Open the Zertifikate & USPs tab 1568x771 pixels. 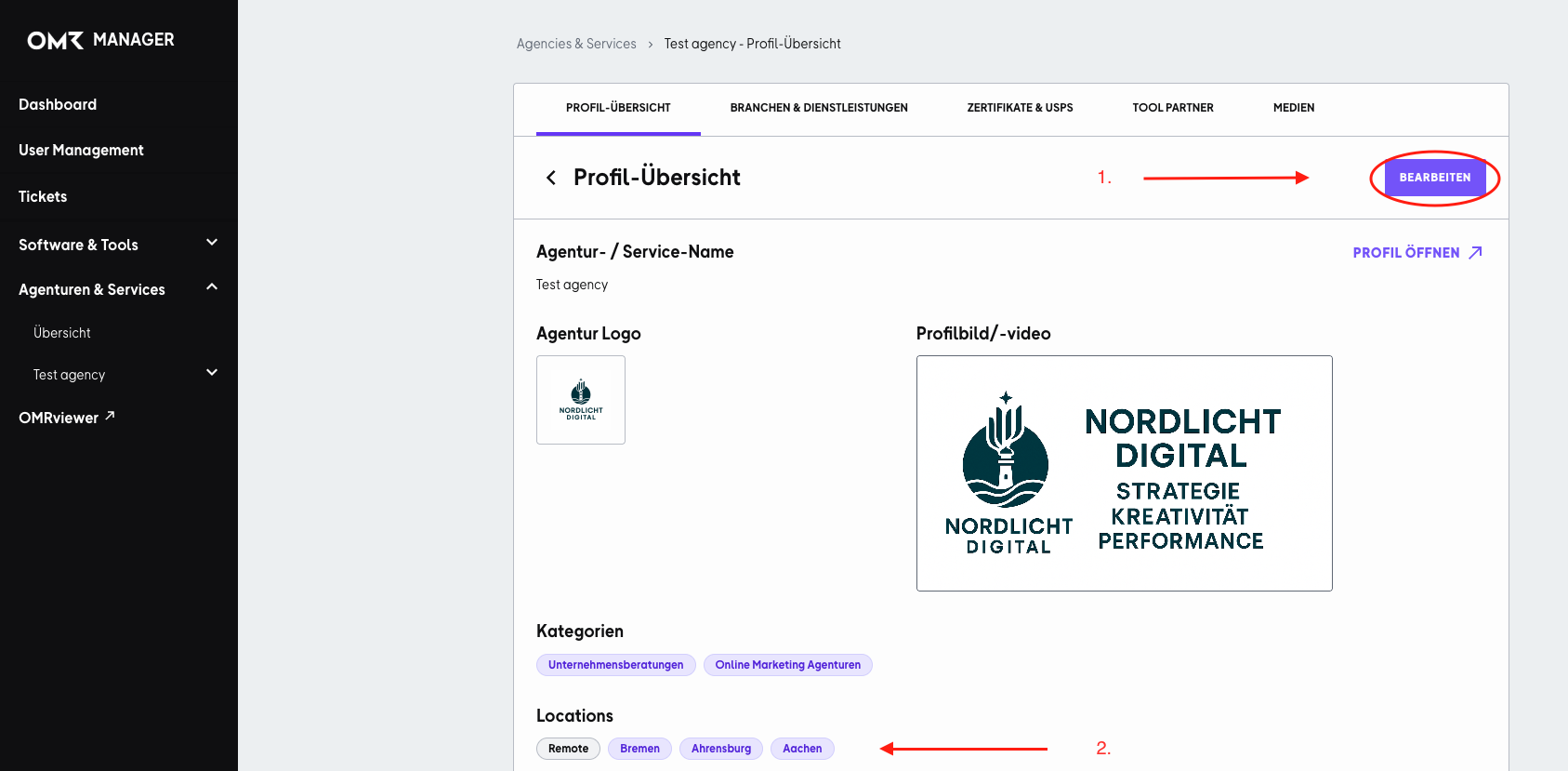click(x=1020, y=108)
